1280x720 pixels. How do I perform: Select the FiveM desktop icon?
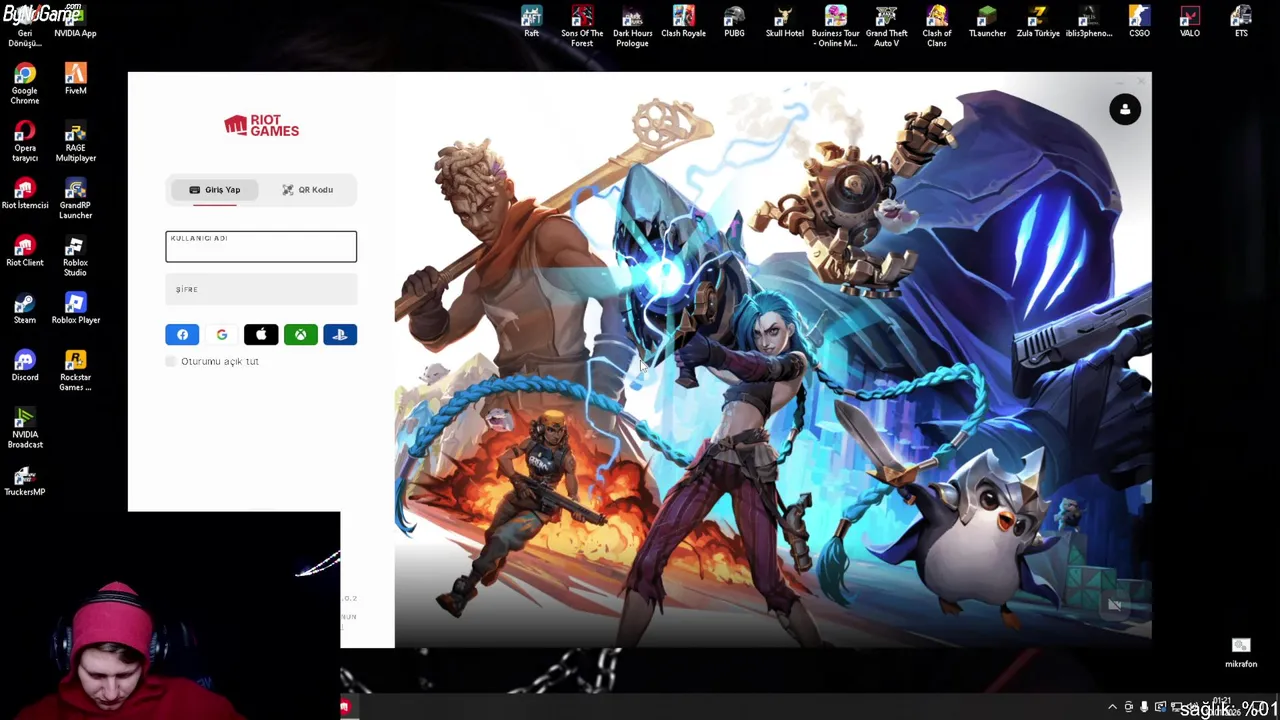(x=75, y=79)
